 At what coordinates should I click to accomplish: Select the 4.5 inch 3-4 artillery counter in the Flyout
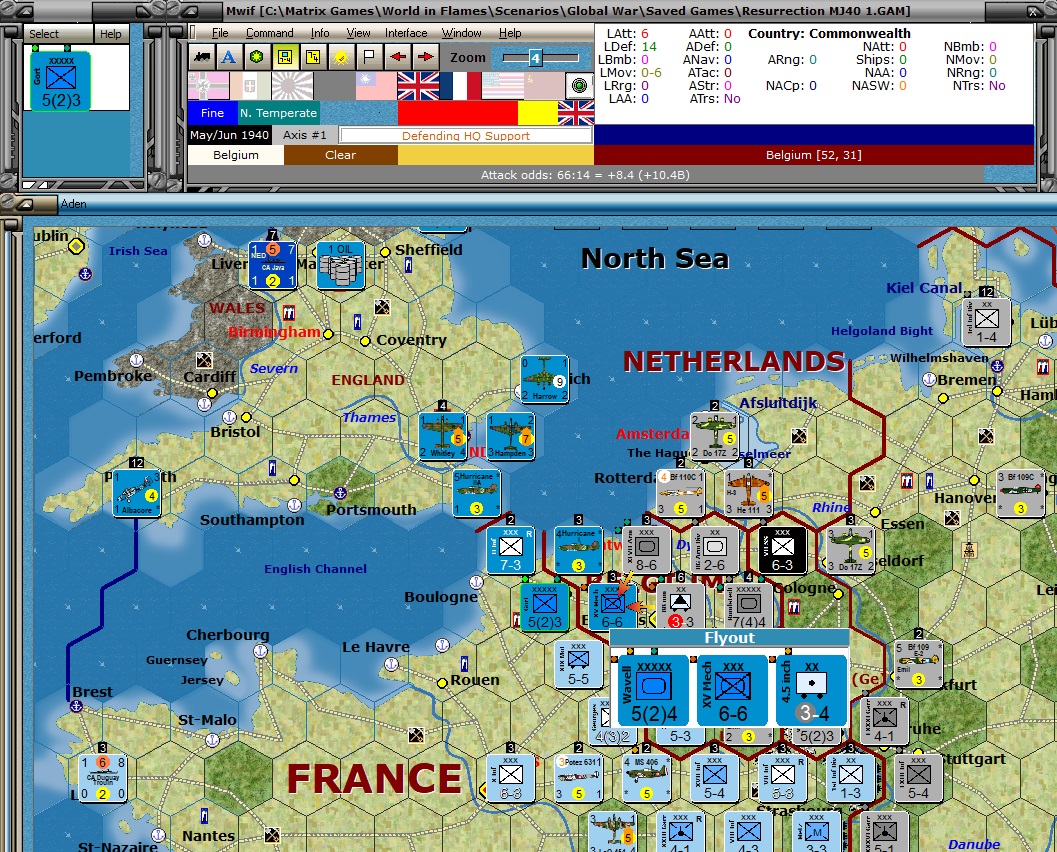[812, 692]
